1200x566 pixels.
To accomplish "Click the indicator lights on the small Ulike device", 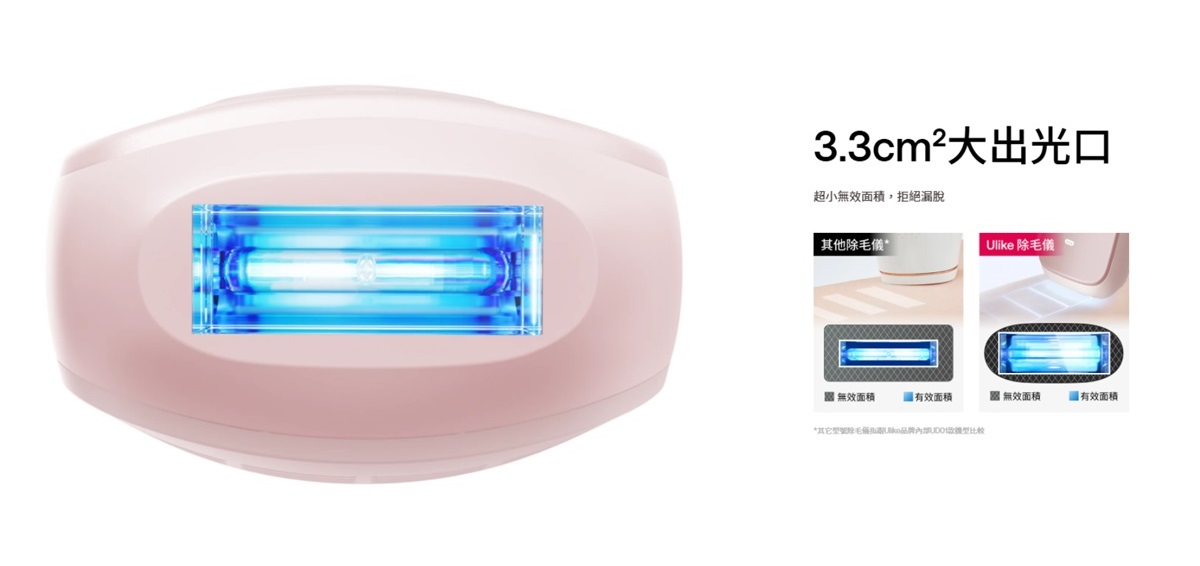I will pyautogui.click(x=1071, y=243).
